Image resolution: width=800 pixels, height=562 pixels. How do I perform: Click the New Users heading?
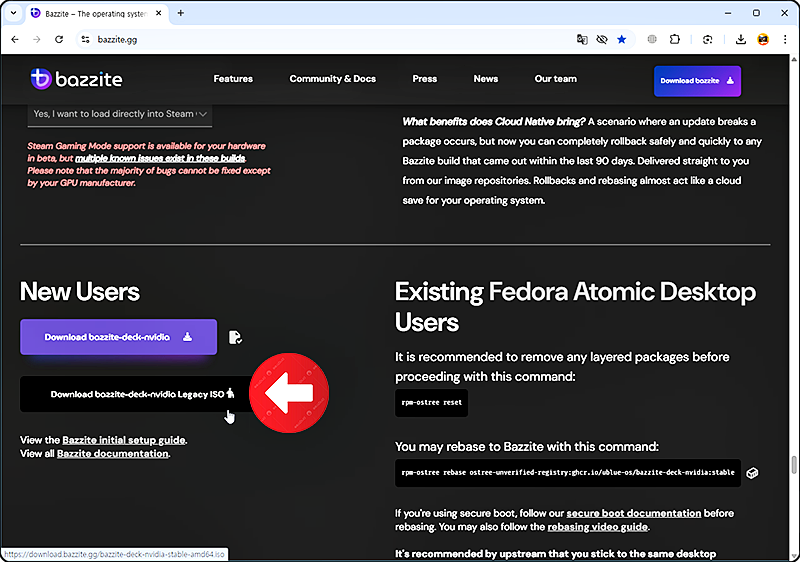pyautogui.click(x=80, y=292)
